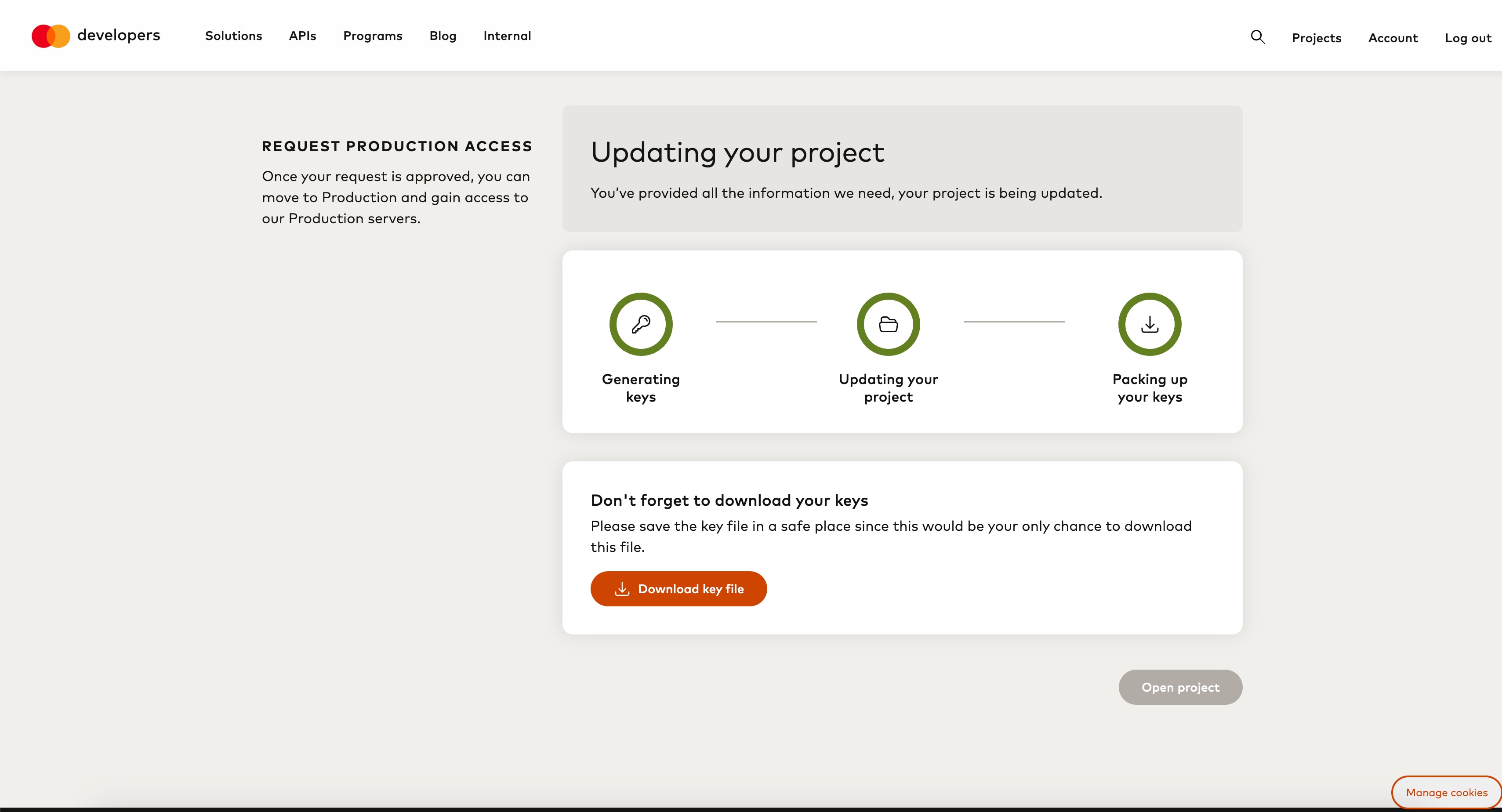Screen dimensions: 1502x812
Task: Click the Updating your project folder icon
Action: 888,324
